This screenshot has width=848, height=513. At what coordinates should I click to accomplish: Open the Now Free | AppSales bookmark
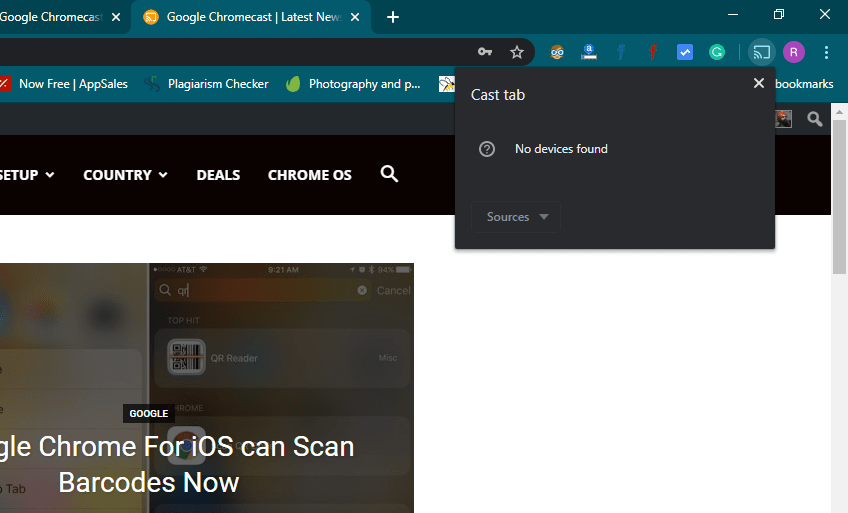point(64,84)
